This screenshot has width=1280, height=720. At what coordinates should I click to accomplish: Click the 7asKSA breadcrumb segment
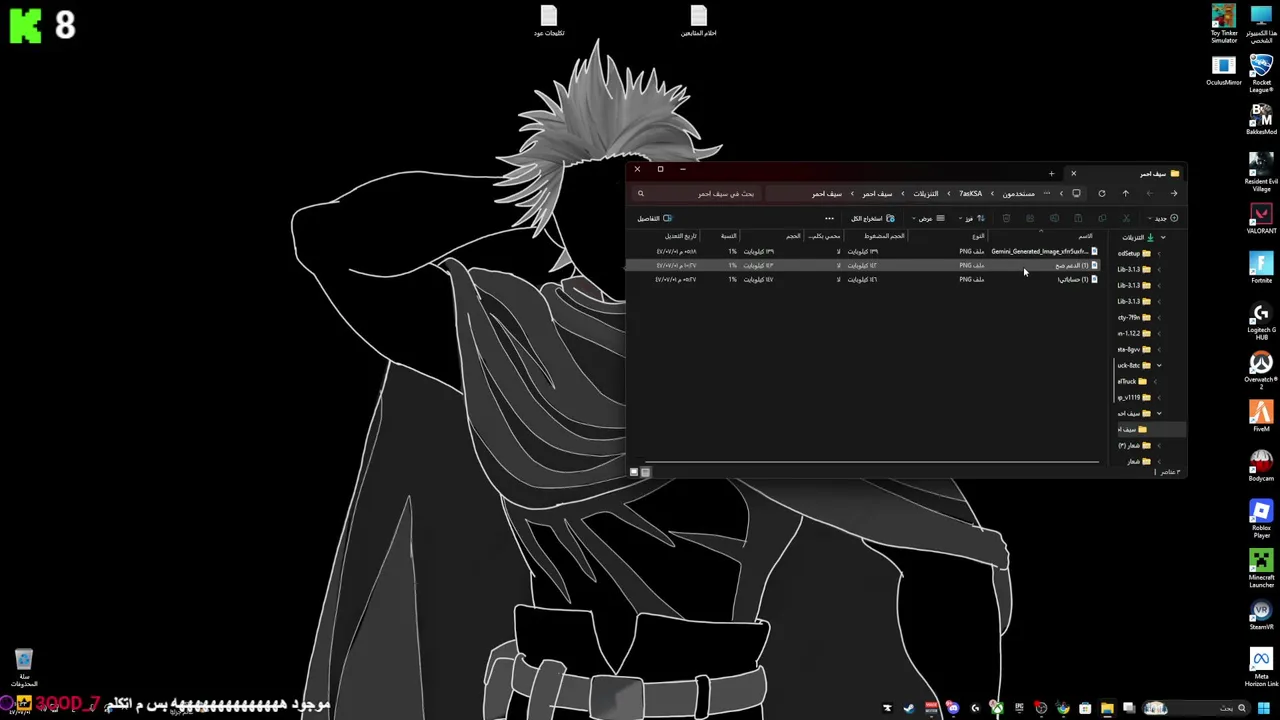tap(971, 194)
